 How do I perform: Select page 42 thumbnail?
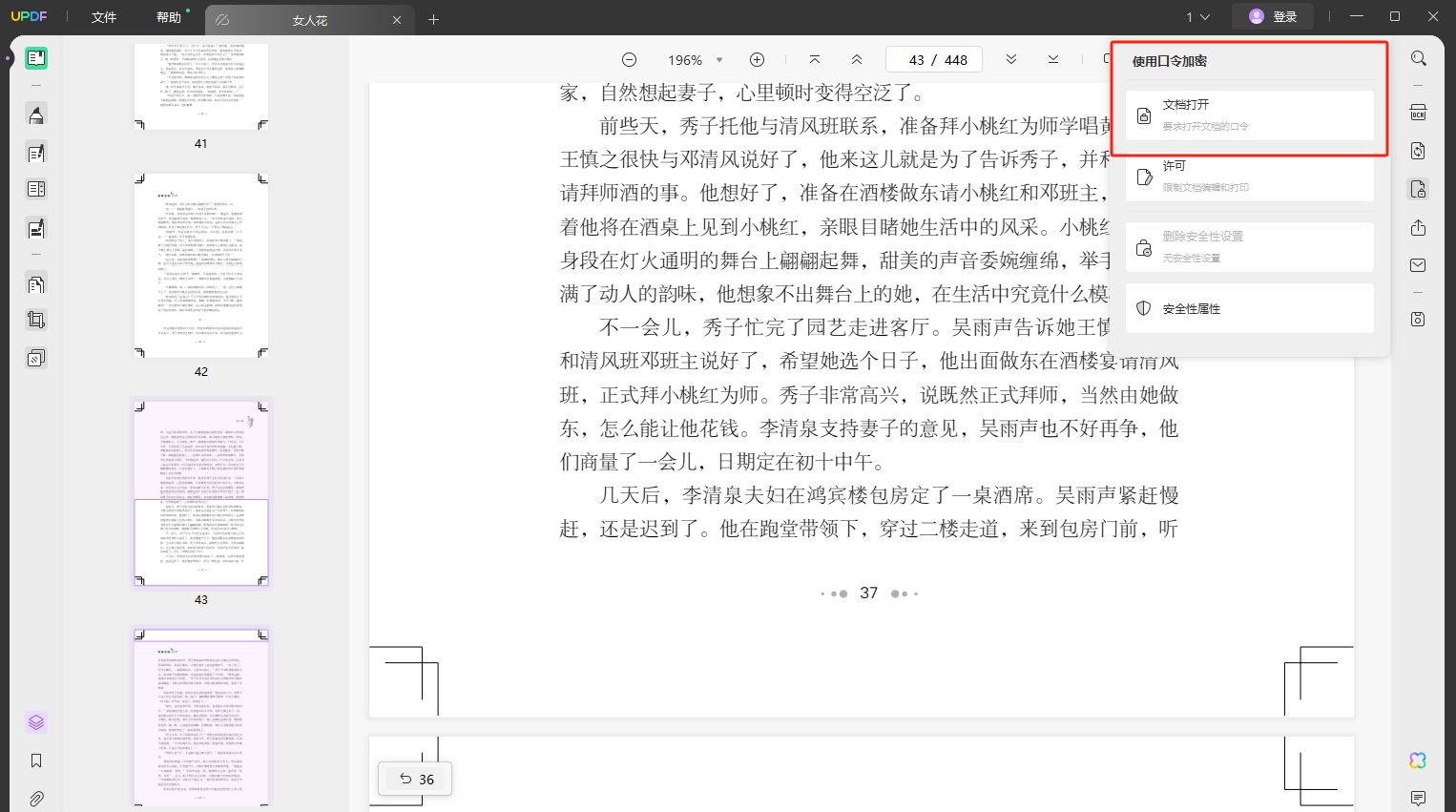201,266
